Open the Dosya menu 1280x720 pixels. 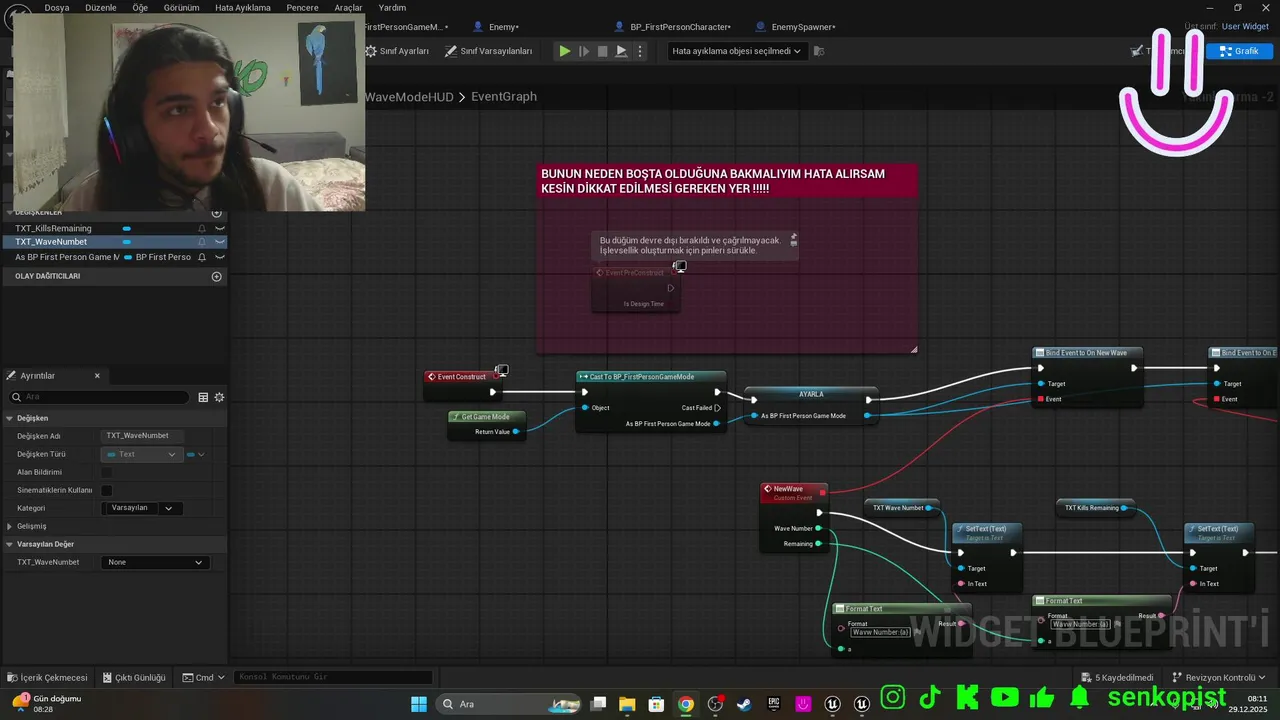pos(57,7)
